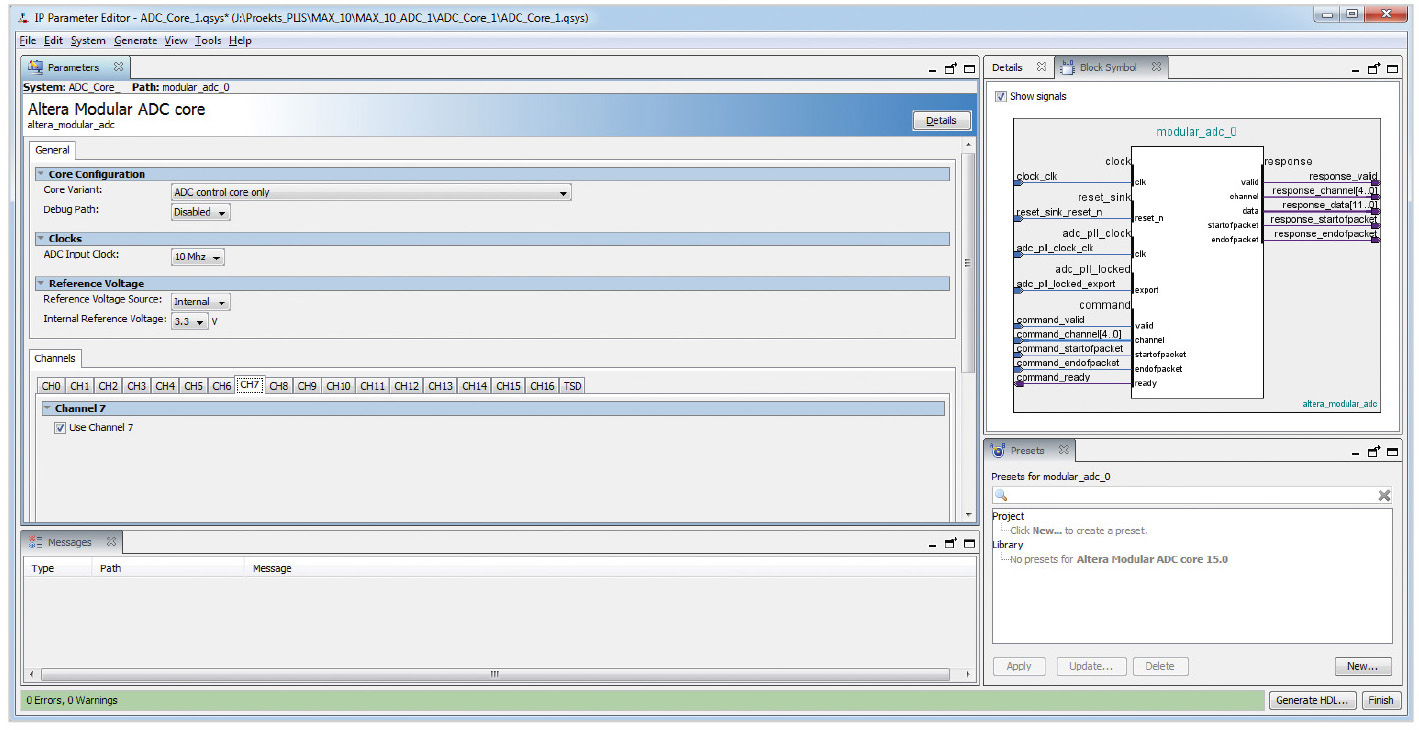The image size is (1419, 730).
Task: Open the Internal Reference Voltage dropdown
Action: (189, 322)
